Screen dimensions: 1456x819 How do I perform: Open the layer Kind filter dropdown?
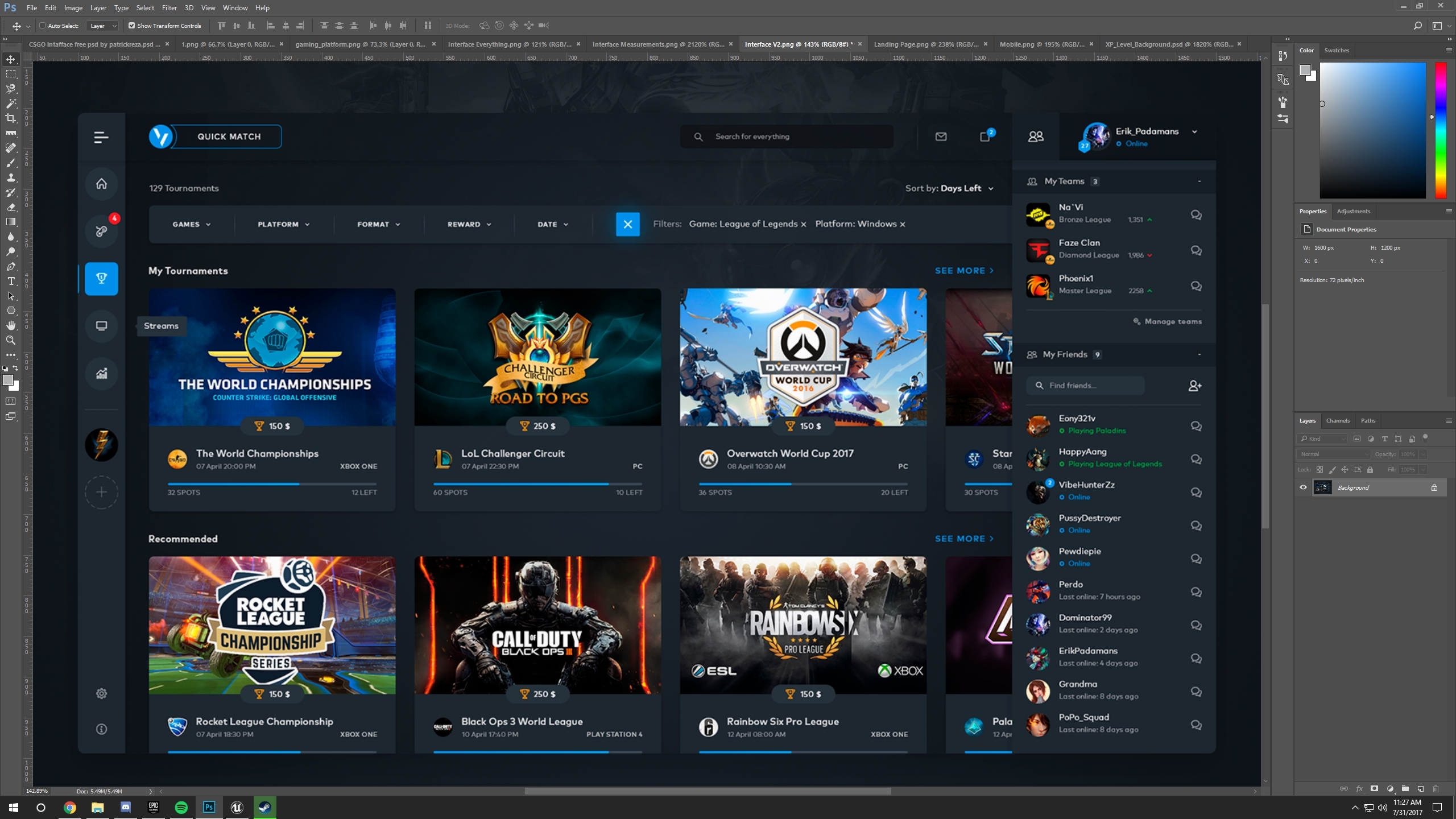[1323, 439]
